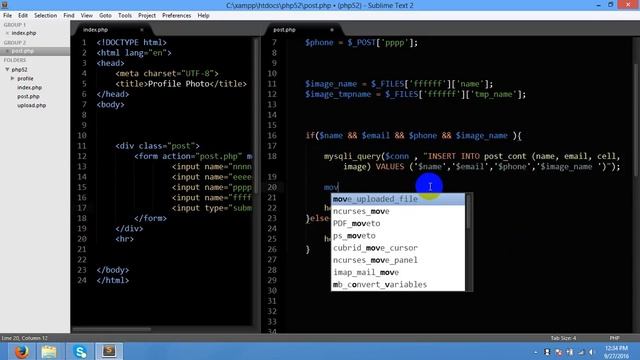Screen dimensions: 640x360
Task: Click the GROUP 2 sidebar heading
Action: (15, 42)
